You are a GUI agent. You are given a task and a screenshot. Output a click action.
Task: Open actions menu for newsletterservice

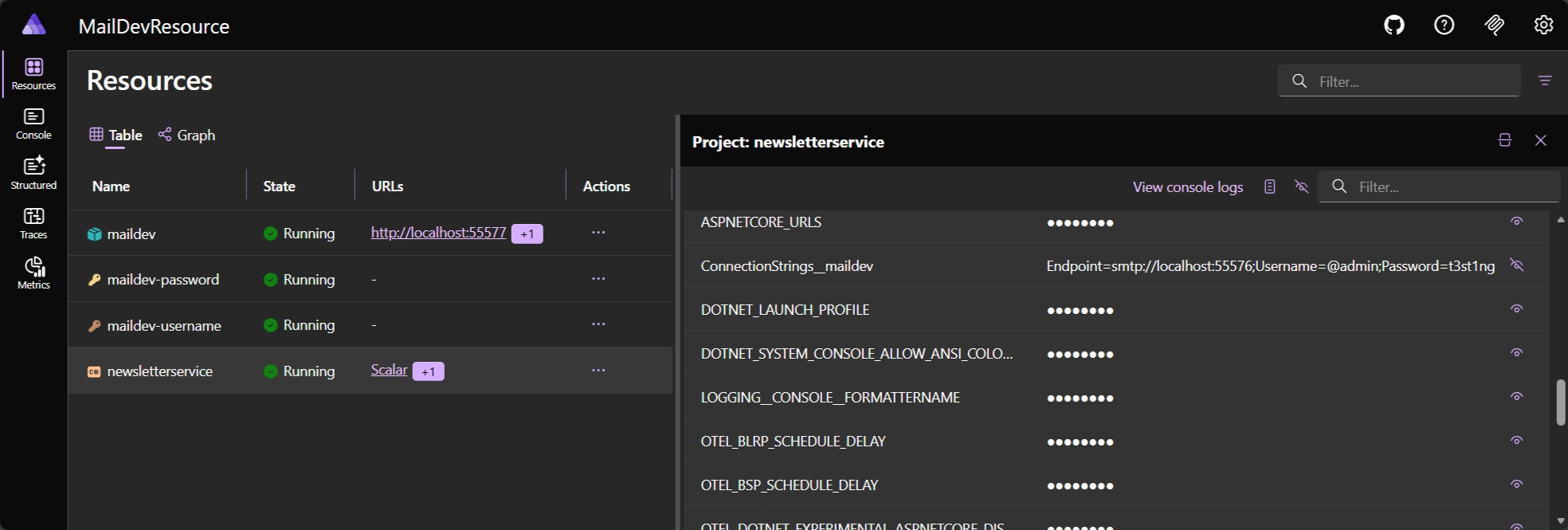(598, 371)
